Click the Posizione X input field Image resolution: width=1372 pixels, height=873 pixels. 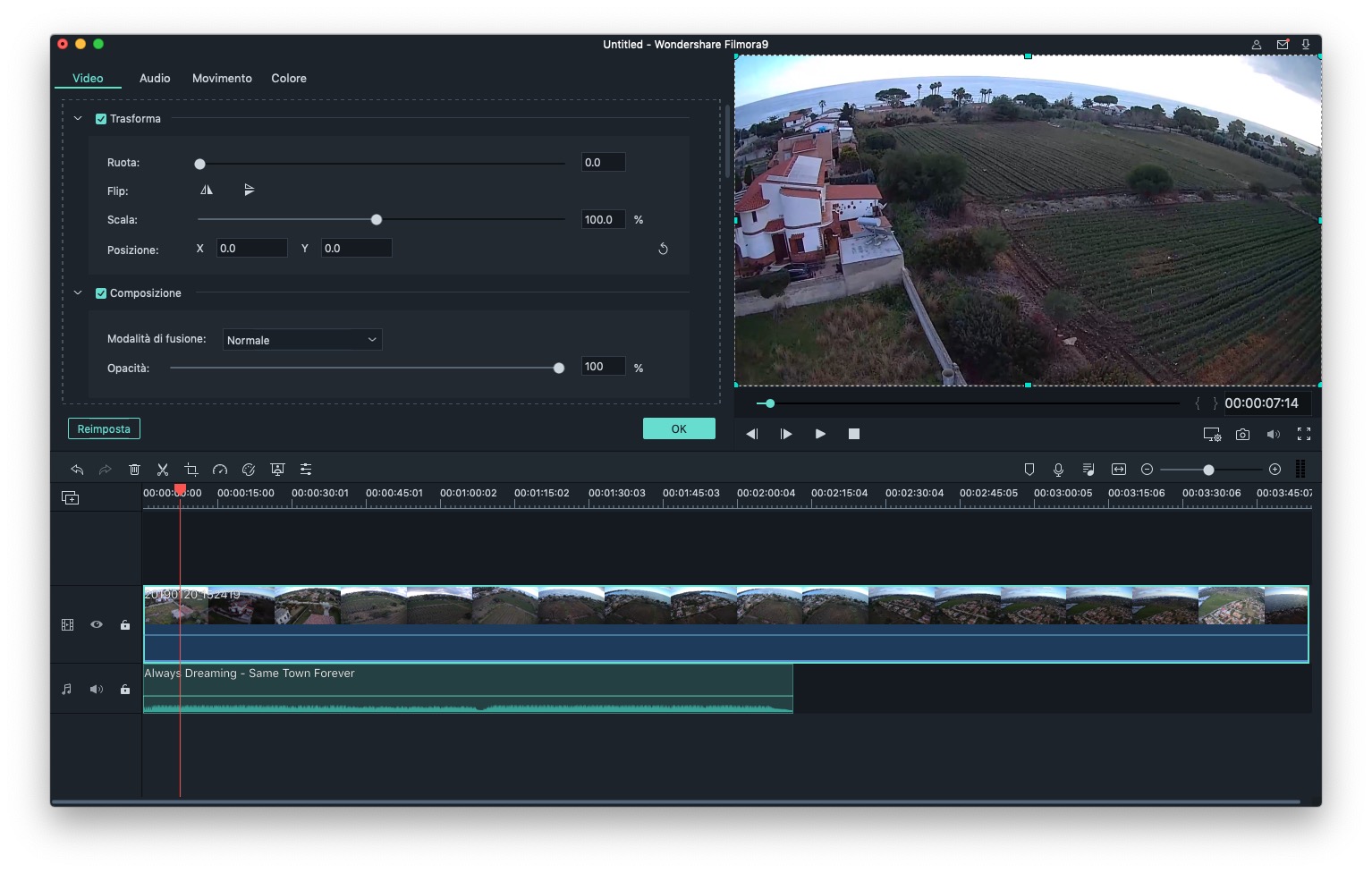pos(251,248)
